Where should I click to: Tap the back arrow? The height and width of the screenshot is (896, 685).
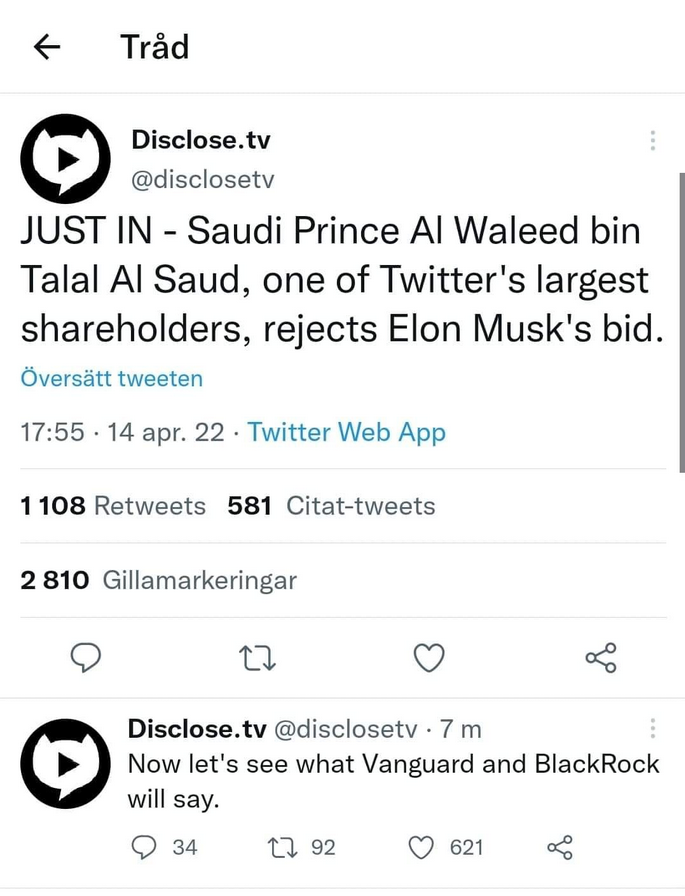coord(47,47)
